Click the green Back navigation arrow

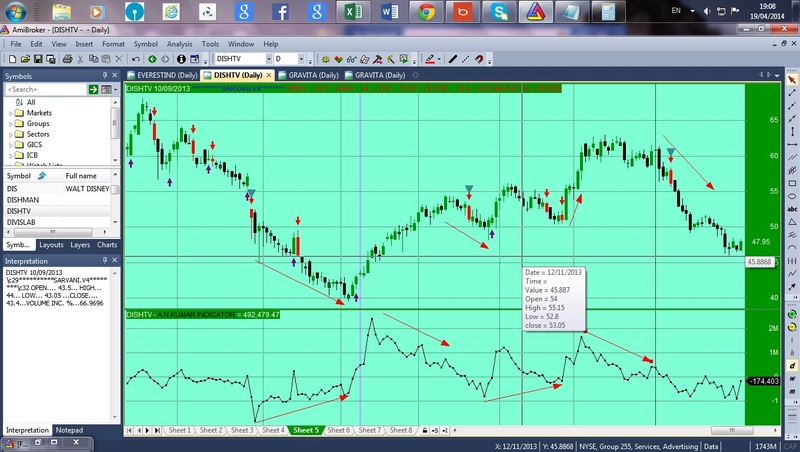click(x=152, y=59)
